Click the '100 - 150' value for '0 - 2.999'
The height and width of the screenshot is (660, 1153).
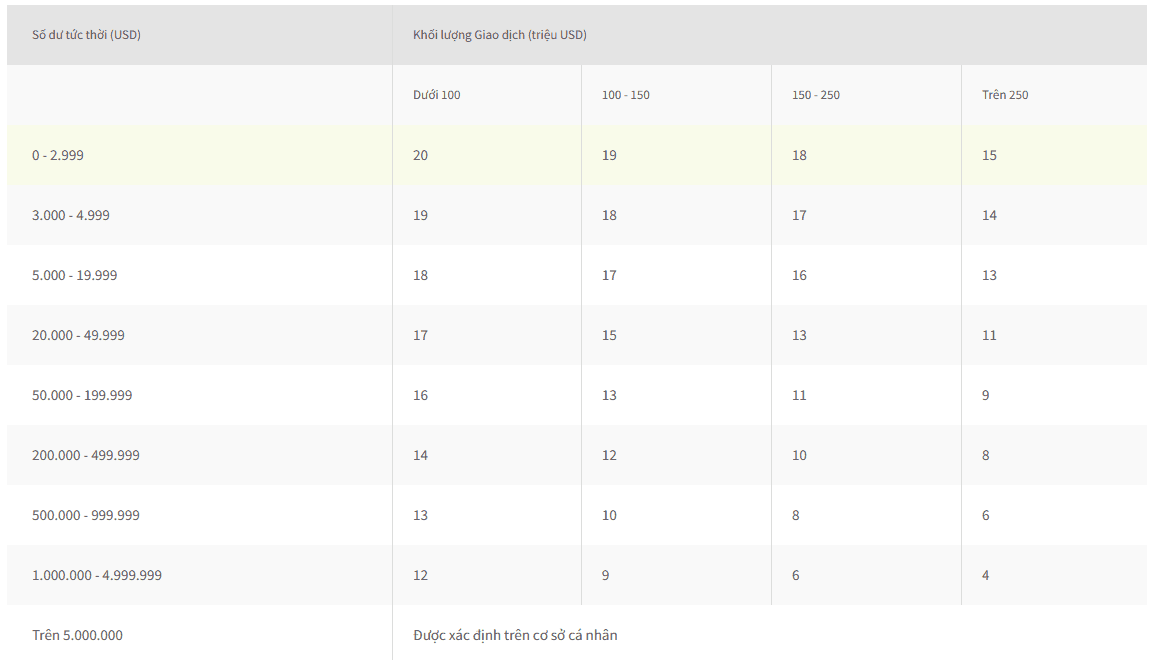click(609, 155)
